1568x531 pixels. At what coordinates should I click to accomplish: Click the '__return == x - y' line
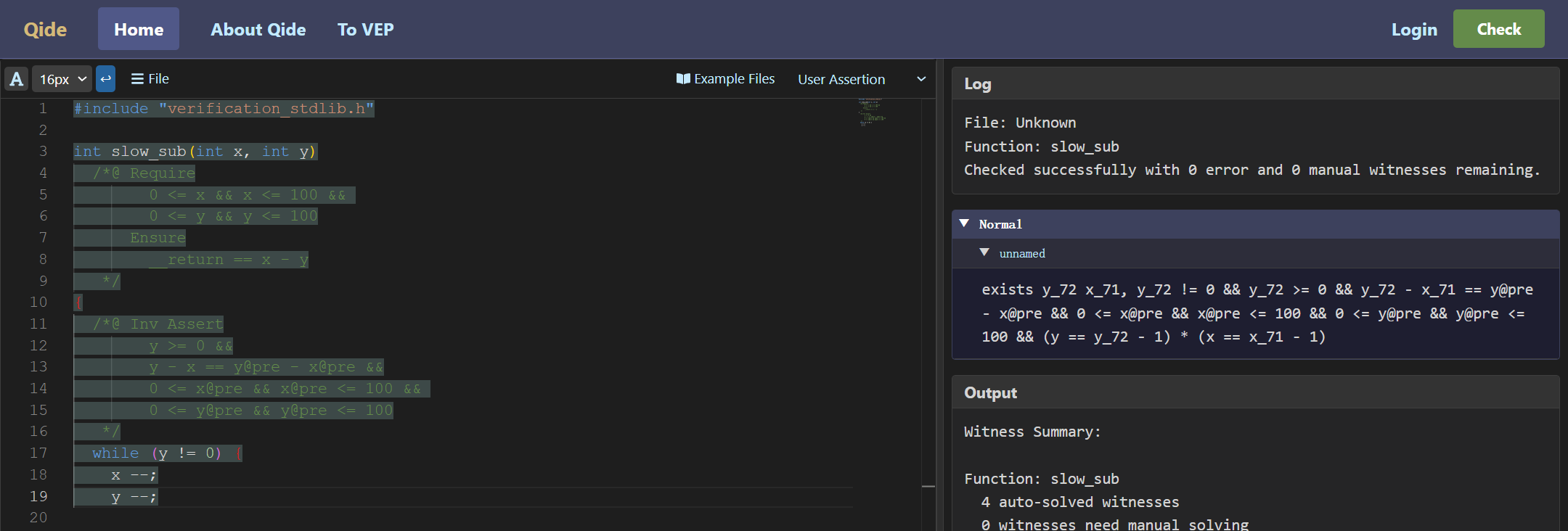[x=229, y=260]
